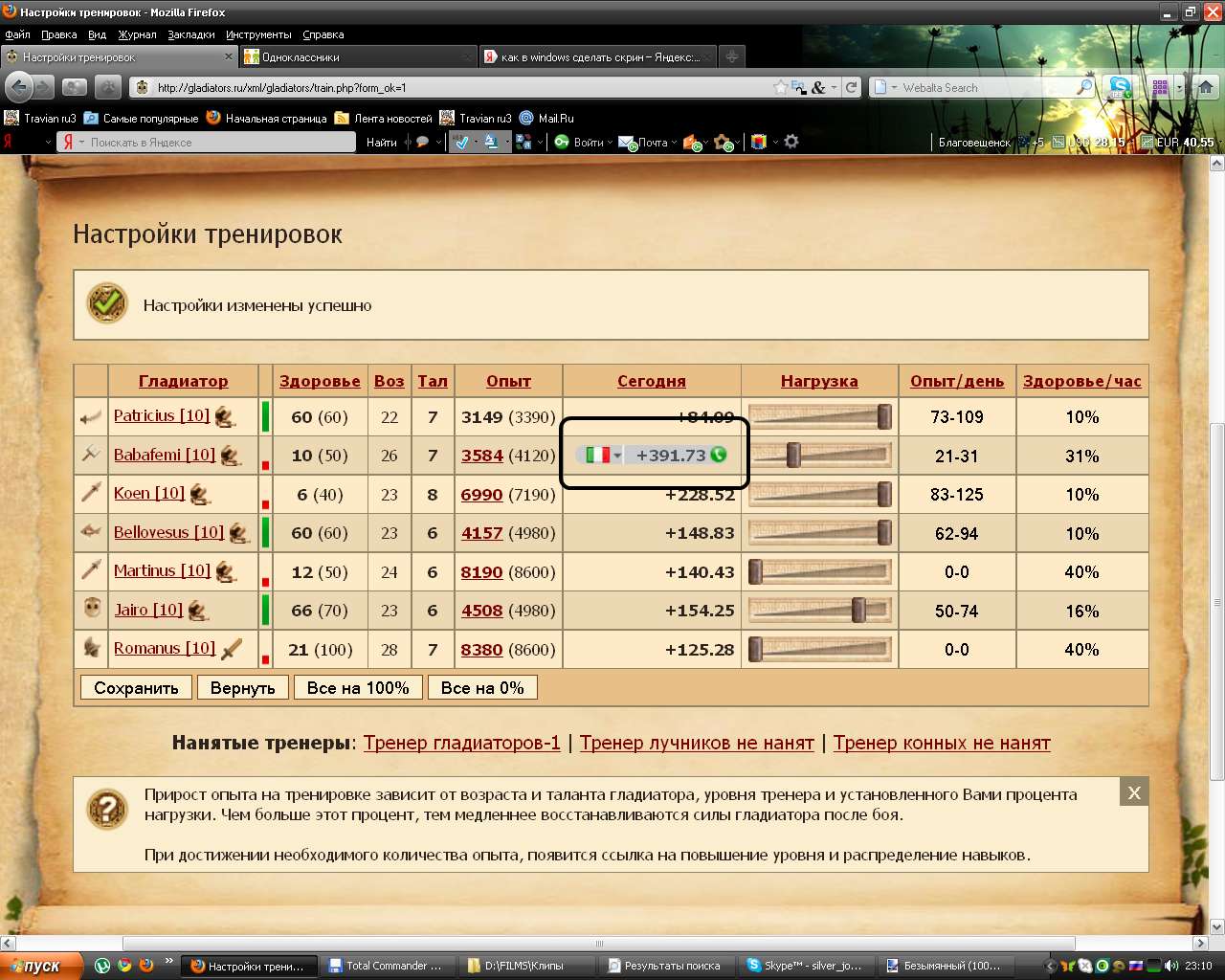Click the mask icon in Jairo's row
Viewport: 1225px width, 980px height.
[92, 609]
